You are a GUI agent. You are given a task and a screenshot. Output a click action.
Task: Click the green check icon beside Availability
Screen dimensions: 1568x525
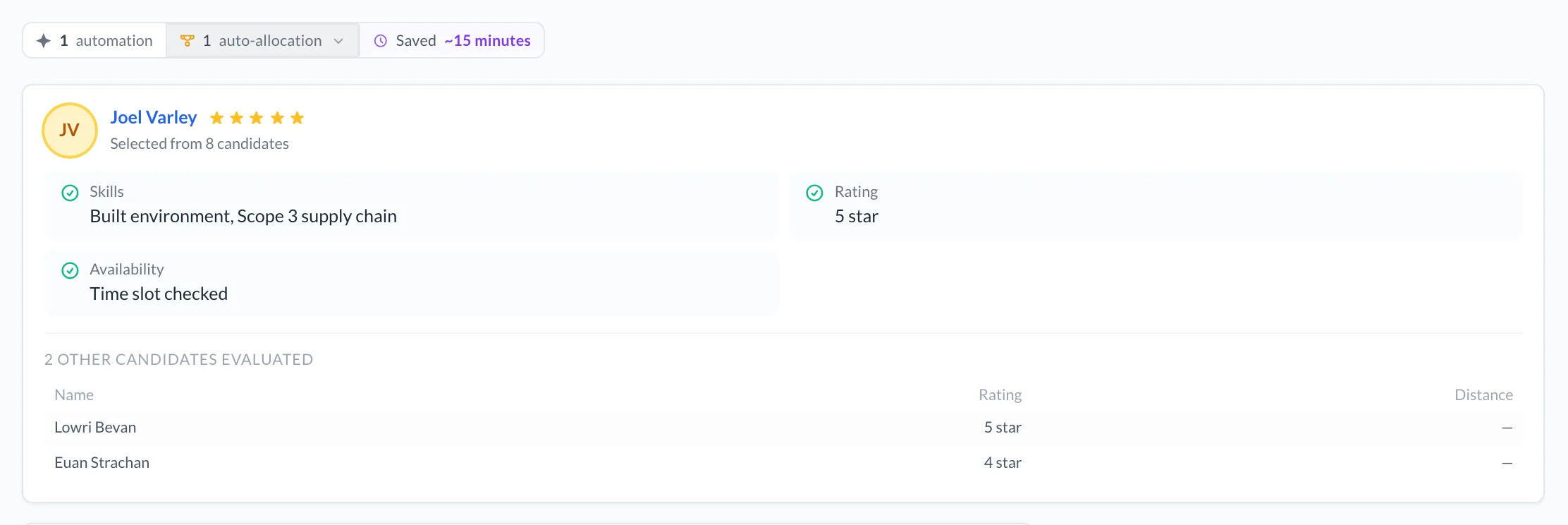[71, 270]
